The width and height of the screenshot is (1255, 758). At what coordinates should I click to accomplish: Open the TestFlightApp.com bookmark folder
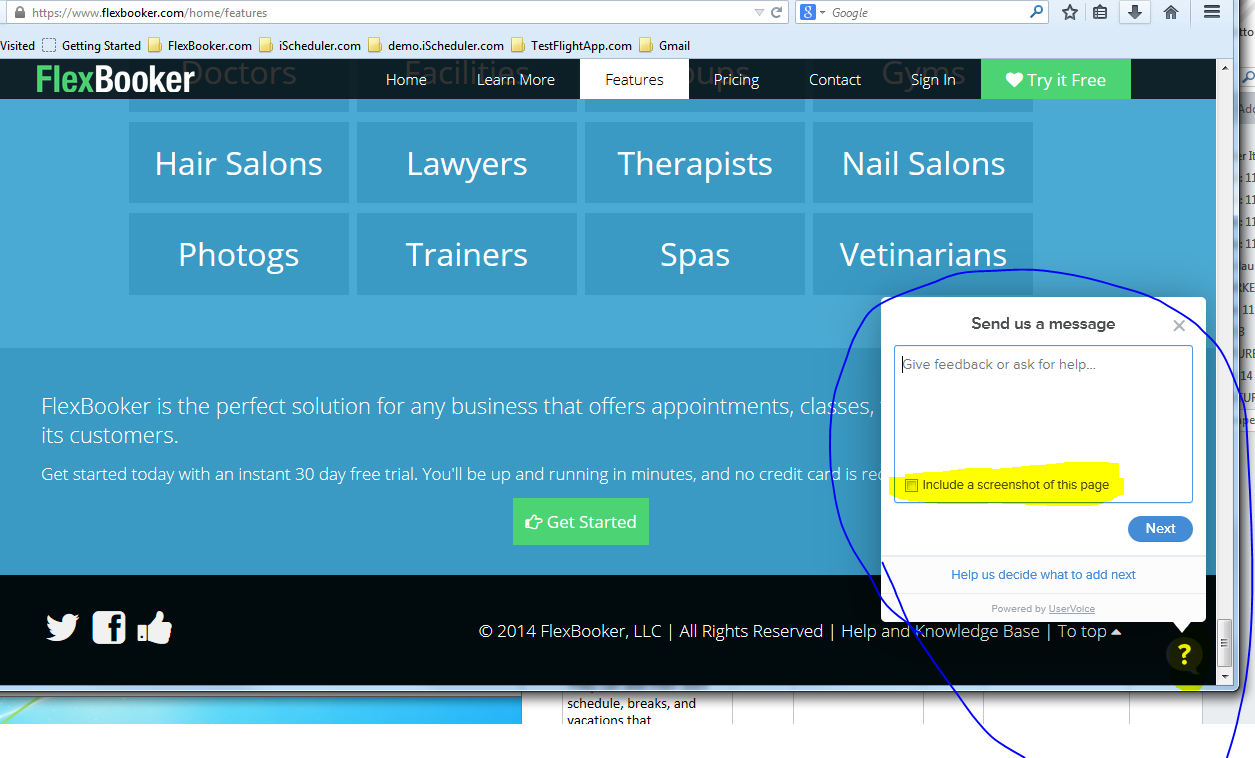[572, 45]
